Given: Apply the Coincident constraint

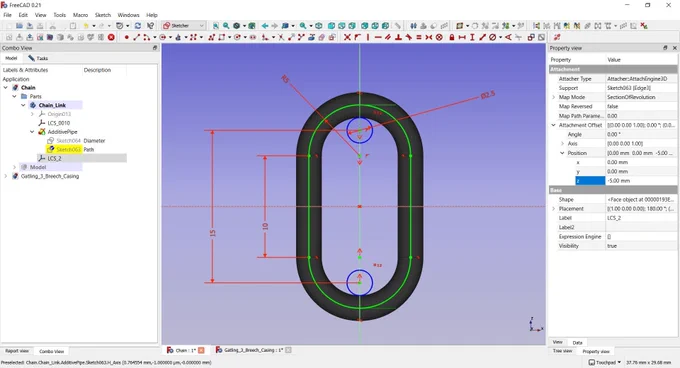Looking at the screenshot, I should (x=347, y=37).
